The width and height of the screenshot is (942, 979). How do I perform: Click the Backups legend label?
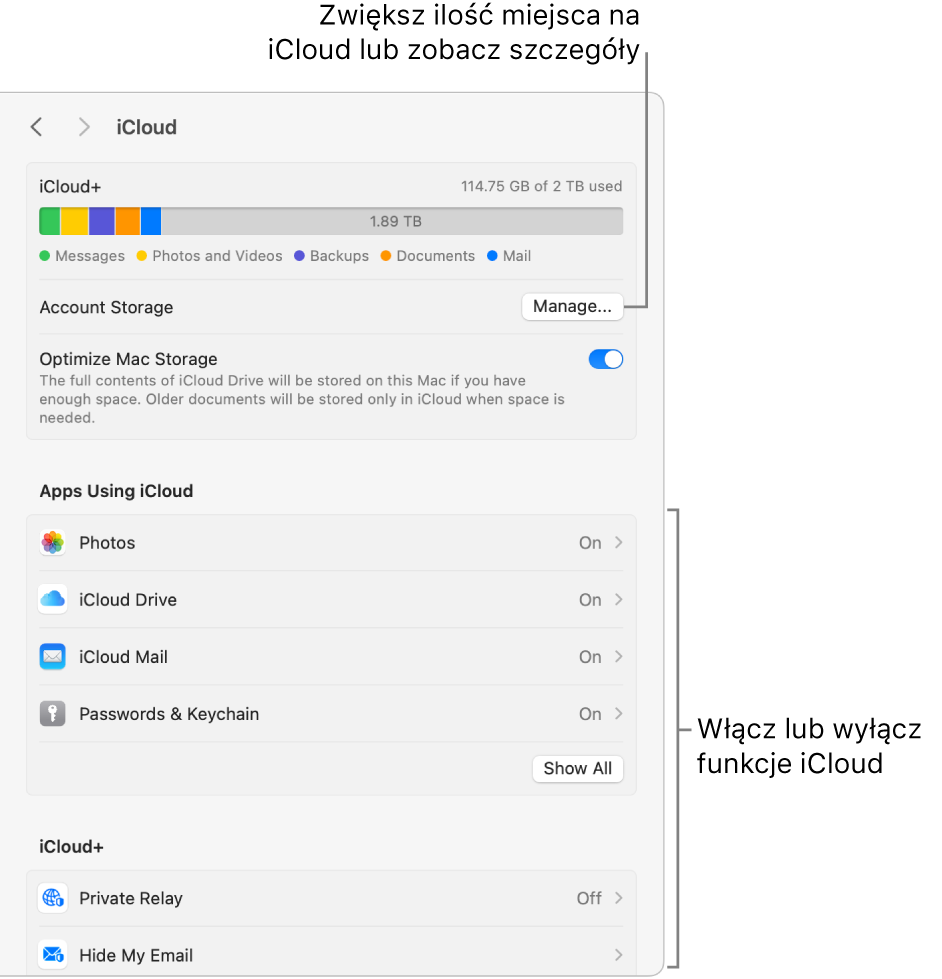click(x=340, y=256)
